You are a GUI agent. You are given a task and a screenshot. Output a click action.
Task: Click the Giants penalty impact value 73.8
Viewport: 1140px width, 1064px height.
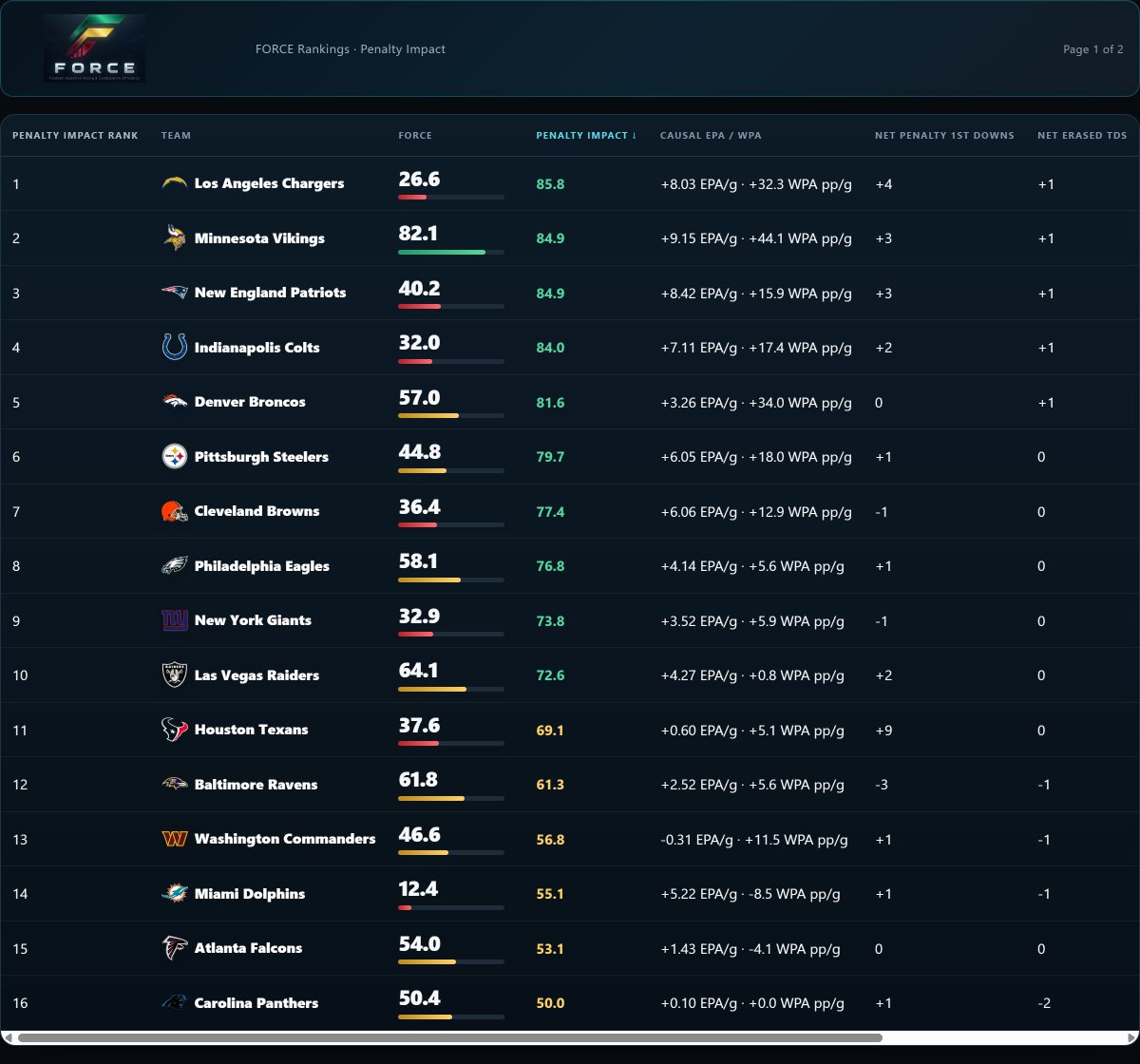coord(550,621)
